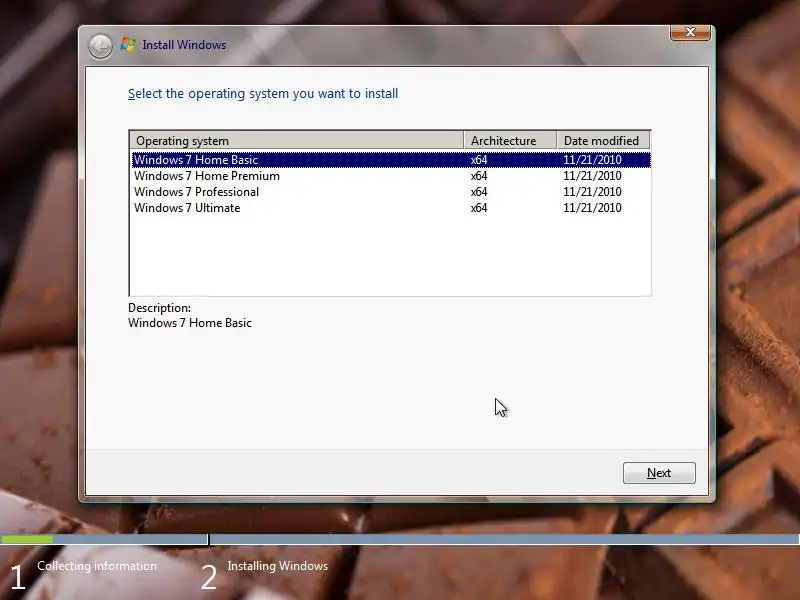Click the description text 'Windows 7 Home Basic'
Screen dimensions: 800x600
point(190,323)
